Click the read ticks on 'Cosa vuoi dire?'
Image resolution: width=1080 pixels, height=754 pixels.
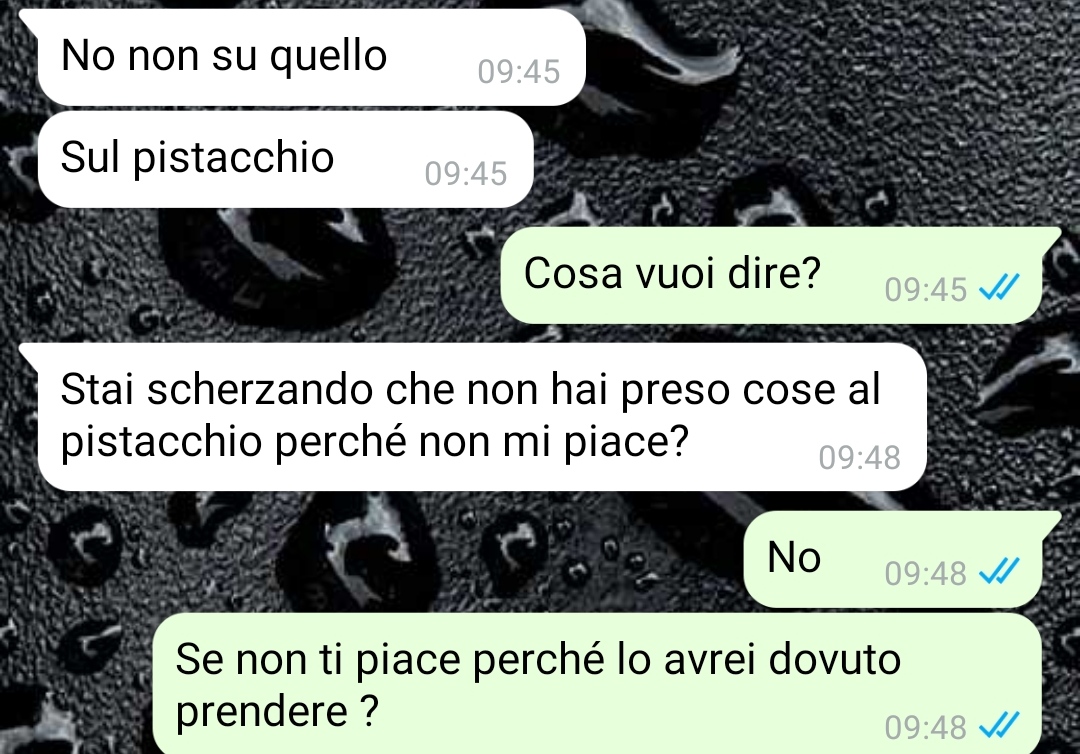999,289
